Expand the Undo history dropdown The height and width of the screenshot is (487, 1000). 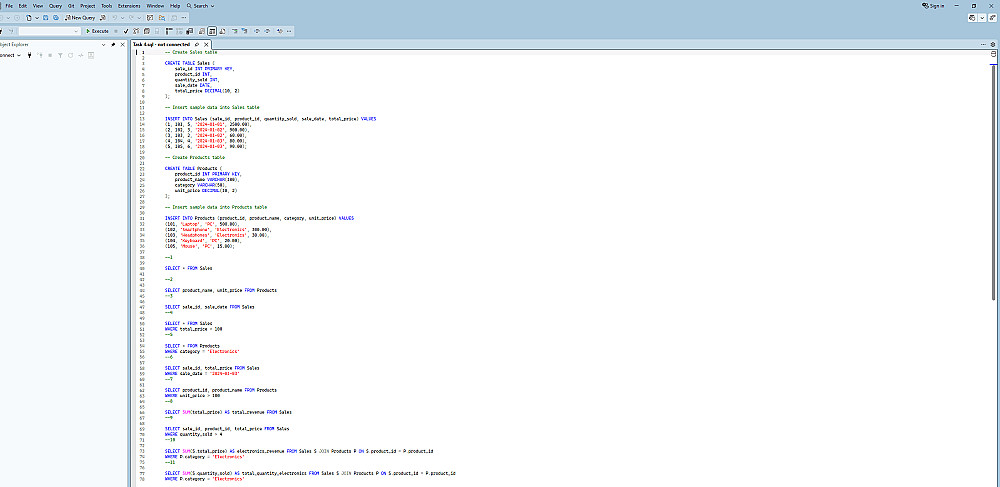[x=122, y=18]
